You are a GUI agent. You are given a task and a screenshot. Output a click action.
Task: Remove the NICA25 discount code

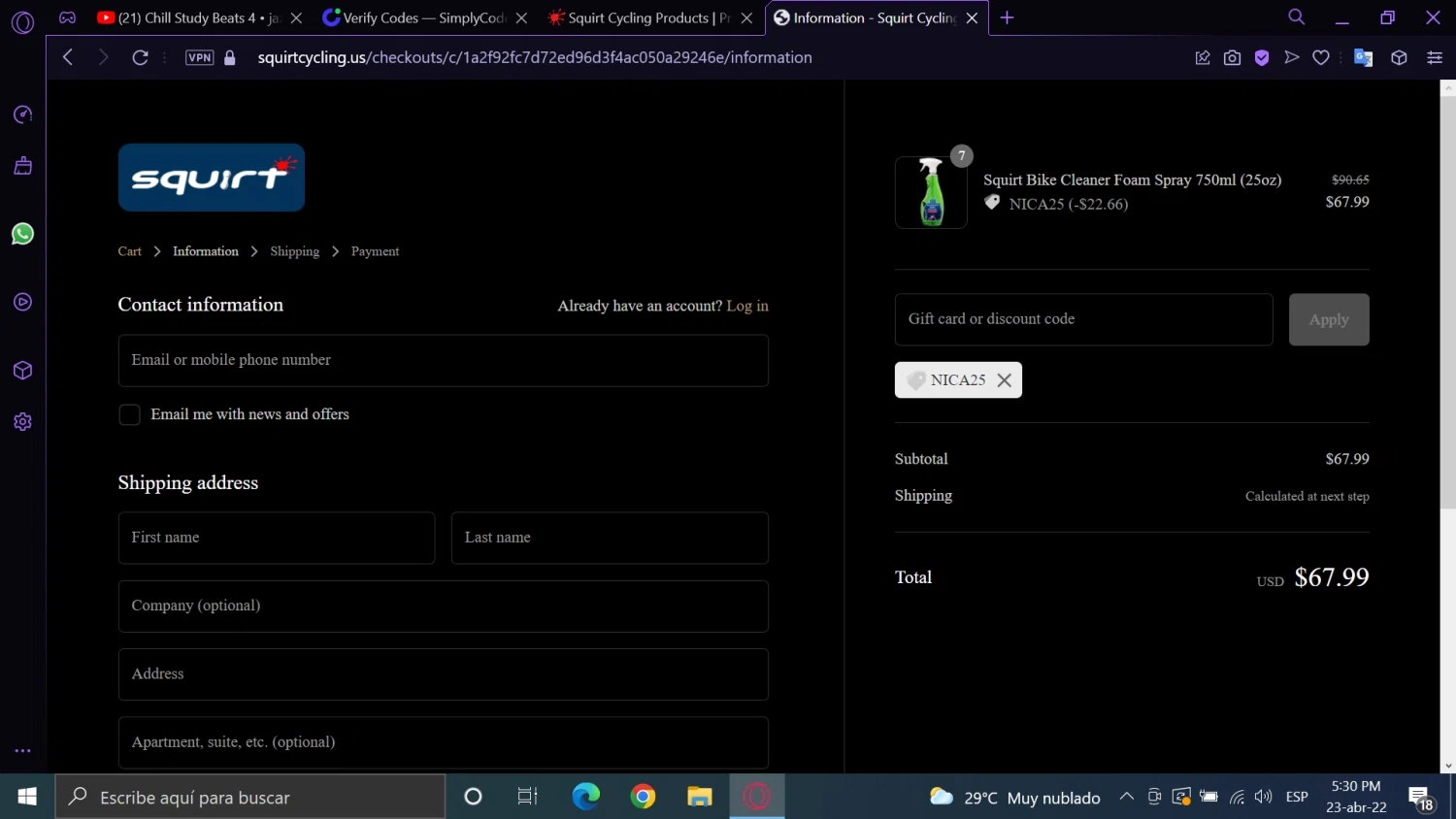[x=1005, y=380]
